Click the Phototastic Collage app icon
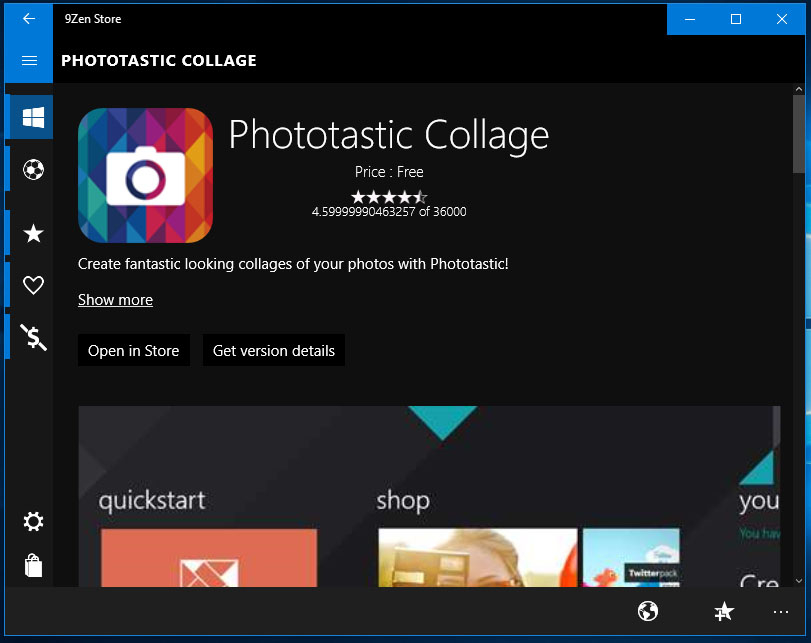811x643 pixels. [145, 175]
